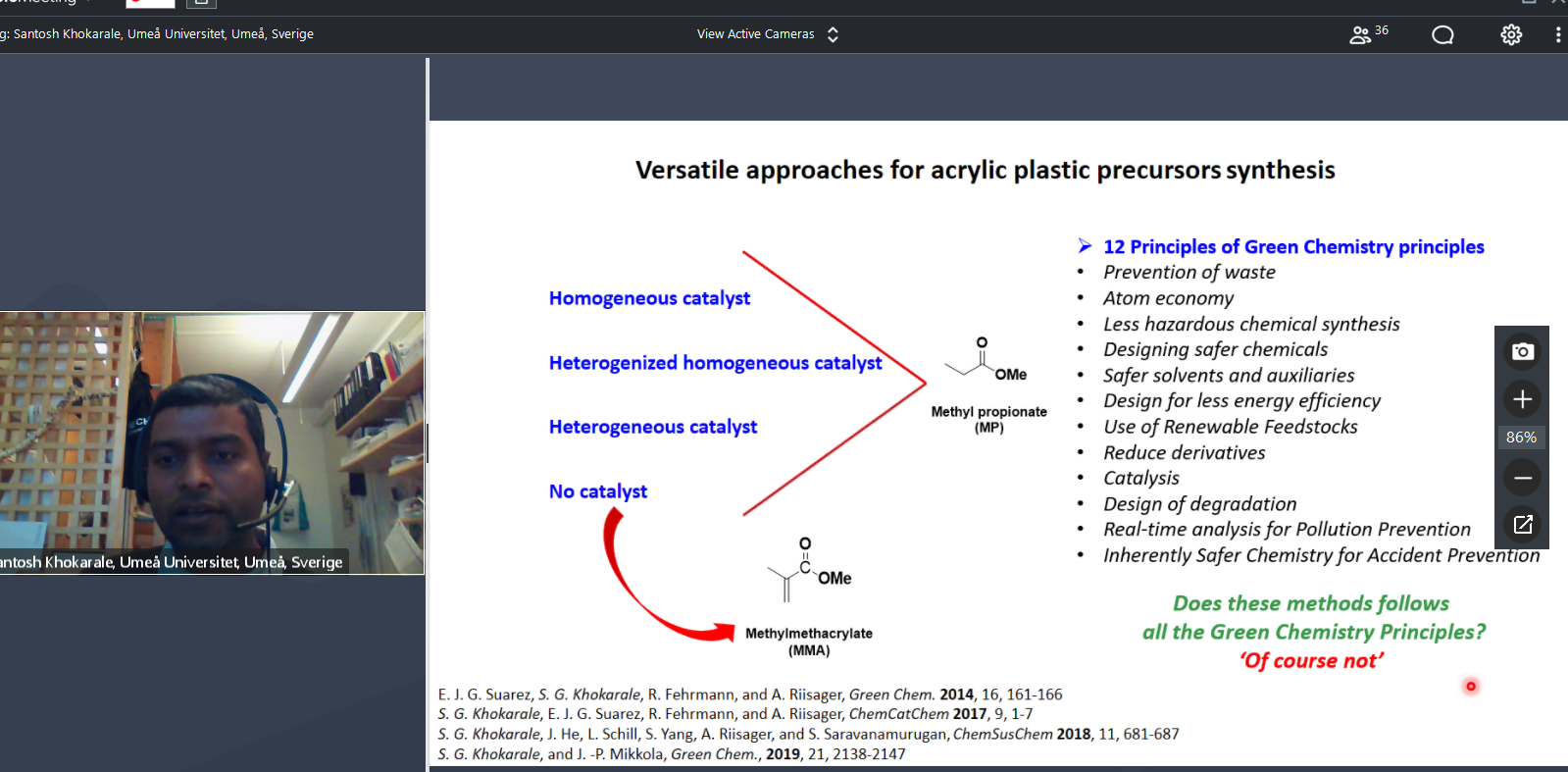The image size is (1568, 772).
Task: Zoom out of the slide with minus button
Action: pos(1522,478)
